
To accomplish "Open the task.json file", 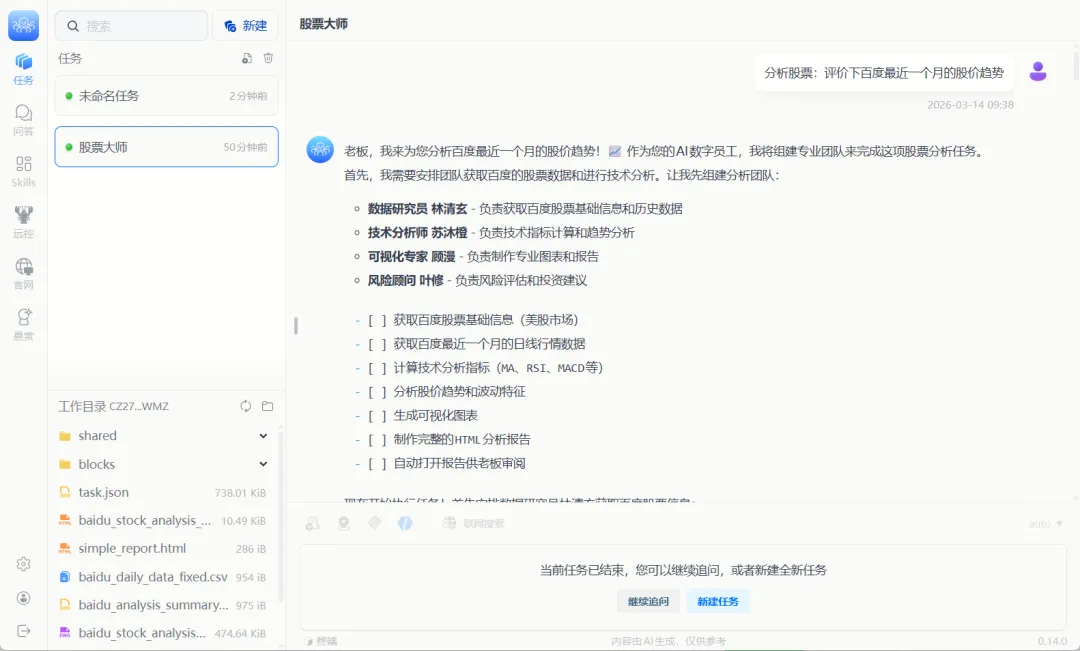I will pos(165,493).
